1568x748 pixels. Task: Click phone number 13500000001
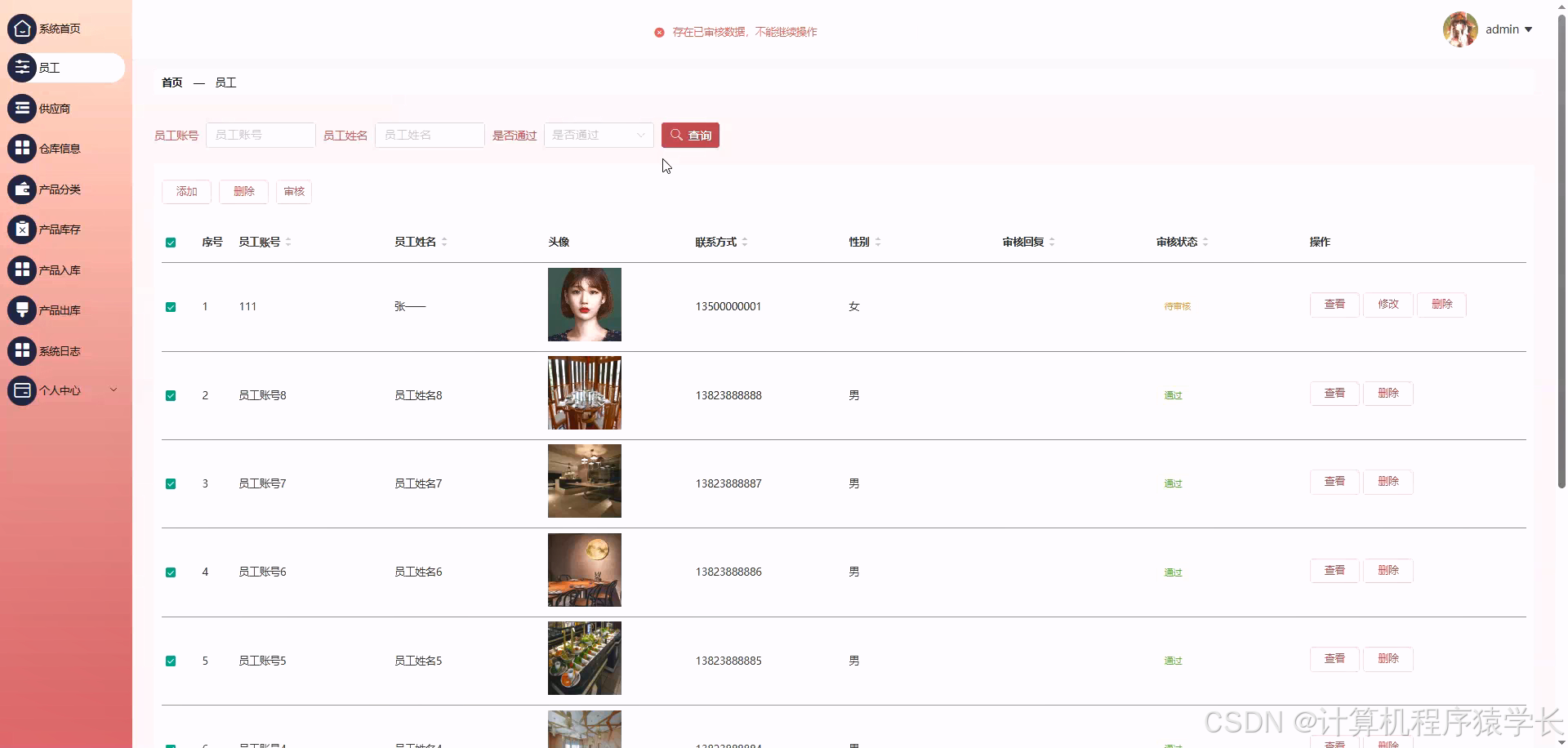[x=728, y=306]
